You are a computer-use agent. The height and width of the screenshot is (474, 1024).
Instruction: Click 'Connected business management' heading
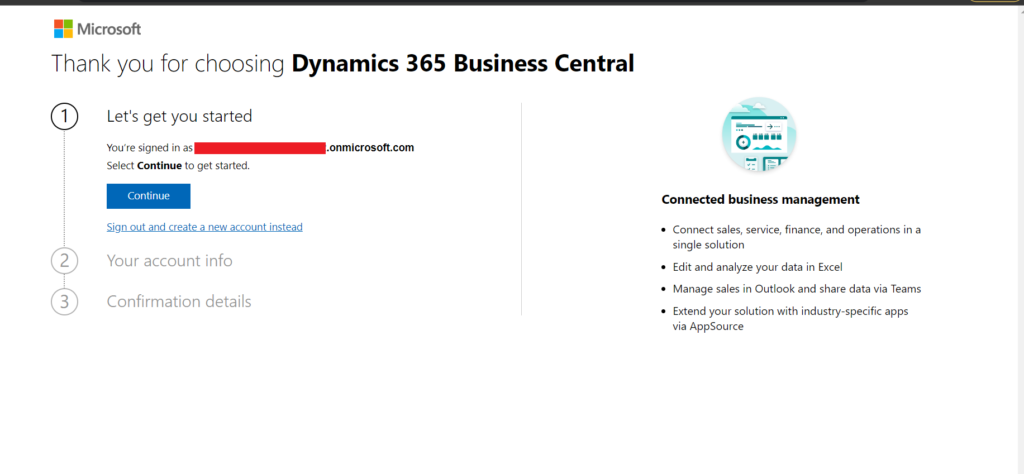760,200
